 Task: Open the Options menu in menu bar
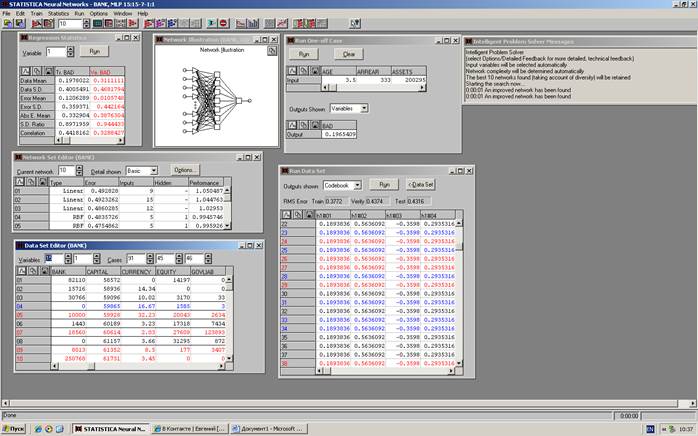(99, 13)
